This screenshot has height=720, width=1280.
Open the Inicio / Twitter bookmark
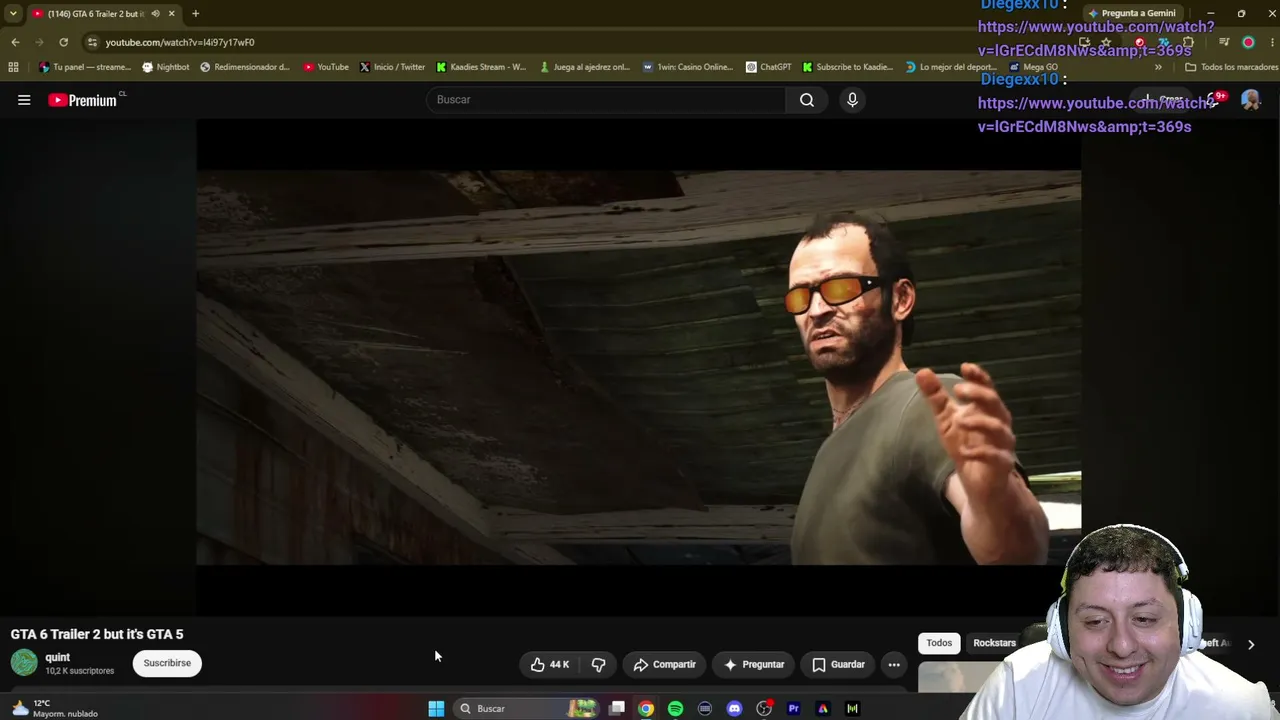coord(392,67)
